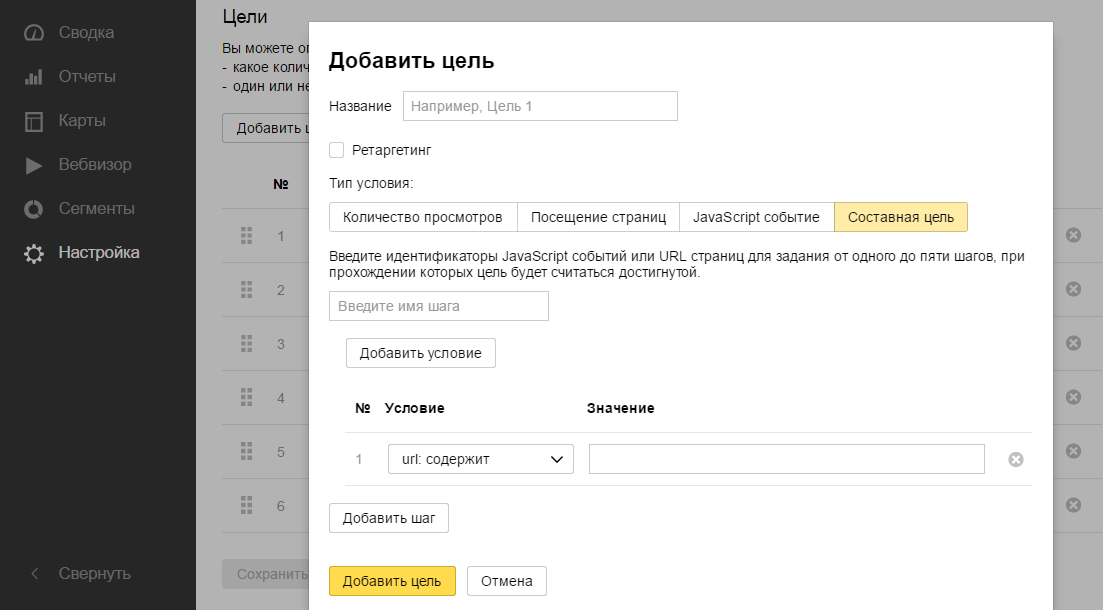The width and height of the screenshot is (1103, 610).
Task: Click Добавить шаг button
Action: tap(388, 518)
